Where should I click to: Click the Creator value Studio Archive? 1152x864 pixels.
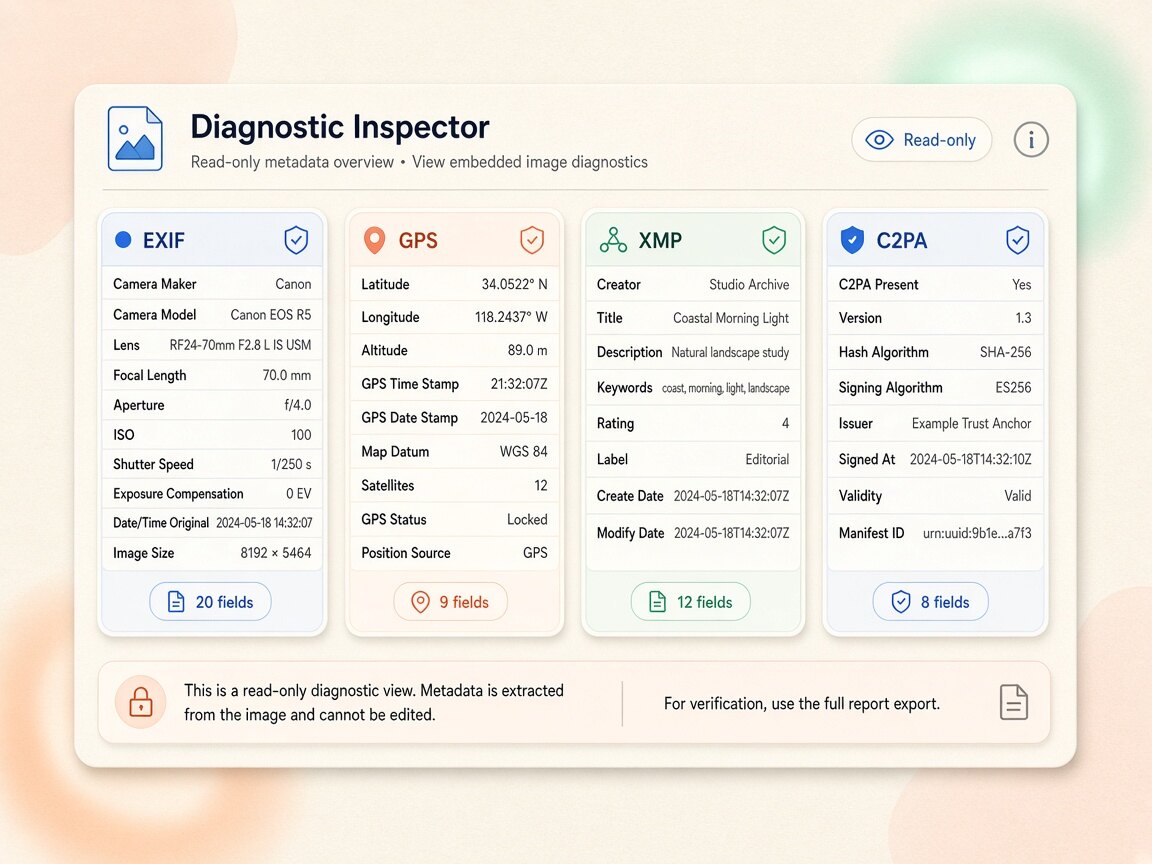(749, 284)
